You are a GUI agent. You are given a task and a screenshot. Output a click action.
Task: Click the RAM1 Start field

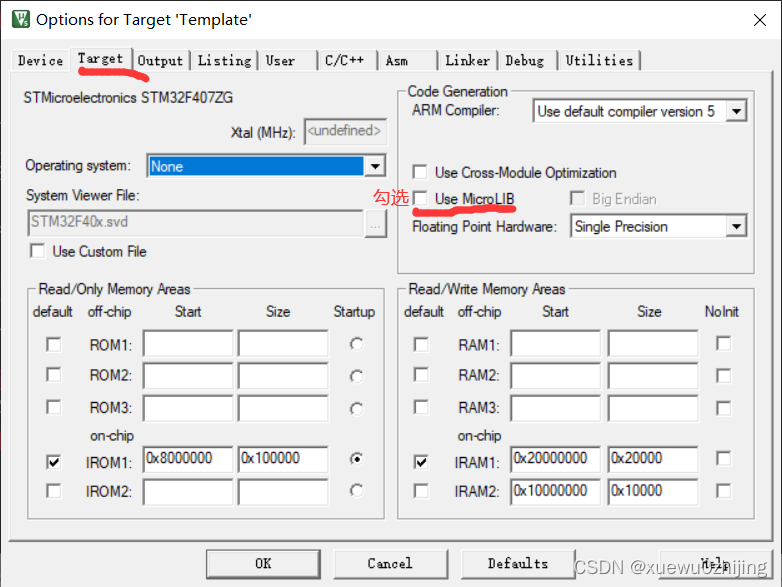click(555, 343)
